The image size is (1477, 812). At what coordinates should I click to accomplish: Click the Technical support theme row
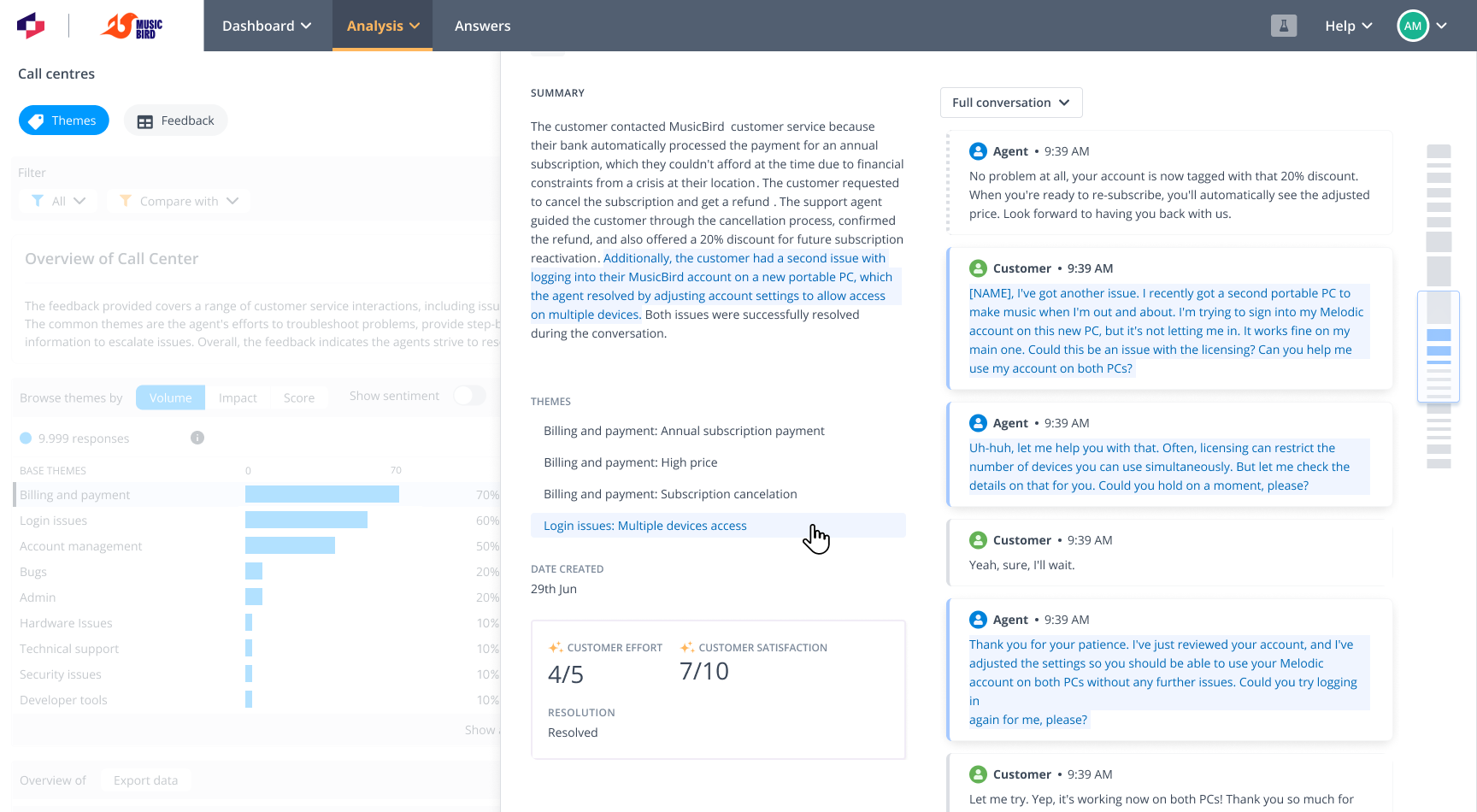256,649
